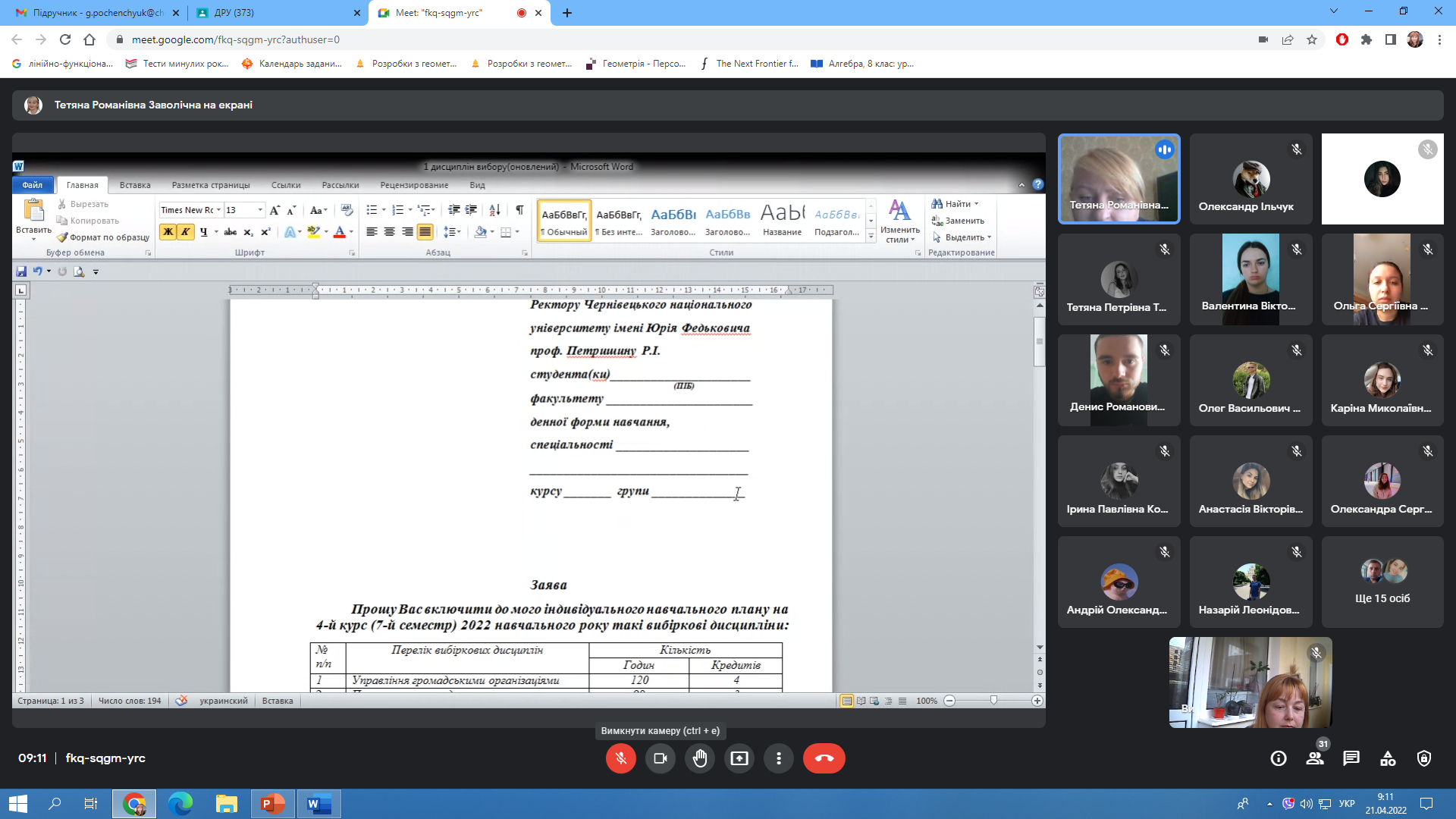Open the meeting details info icon
The image size is (1456, 819).
click(x=1279, y=758)
